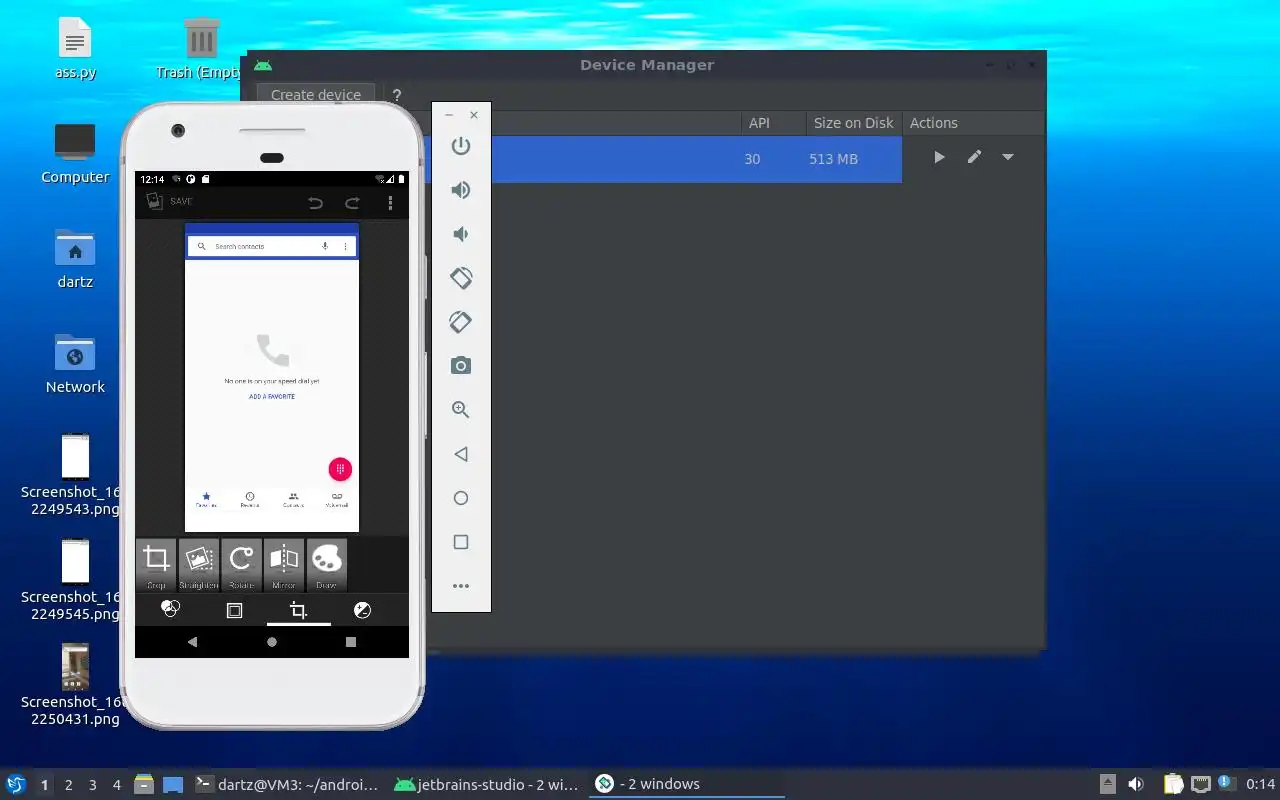Select the Draw palette tool
The image size is (1280, 800).
(x=326, y=565)
